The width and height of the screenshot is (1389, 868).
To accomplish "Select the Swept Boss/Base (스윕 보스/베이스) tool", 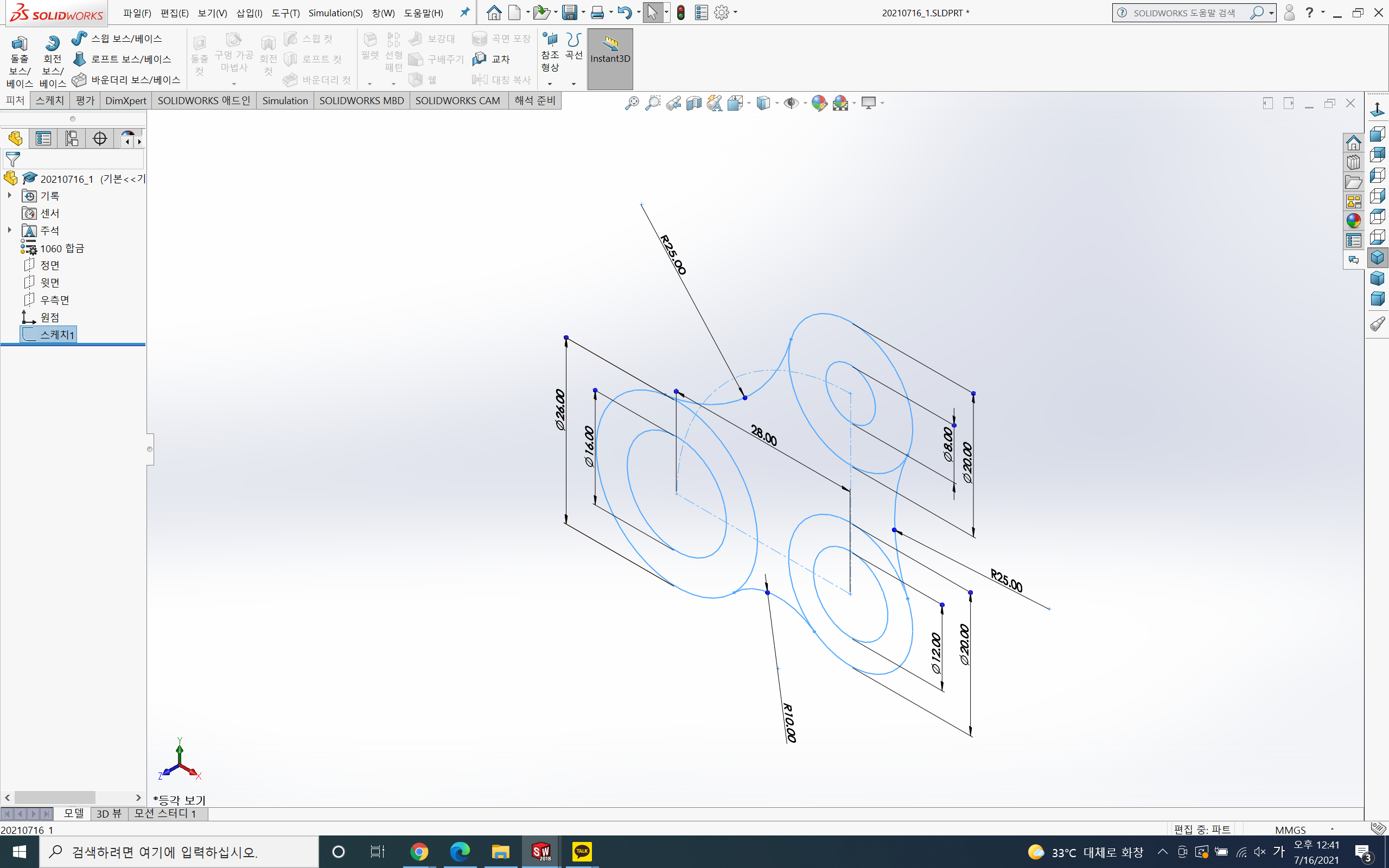I will point(80,39).
